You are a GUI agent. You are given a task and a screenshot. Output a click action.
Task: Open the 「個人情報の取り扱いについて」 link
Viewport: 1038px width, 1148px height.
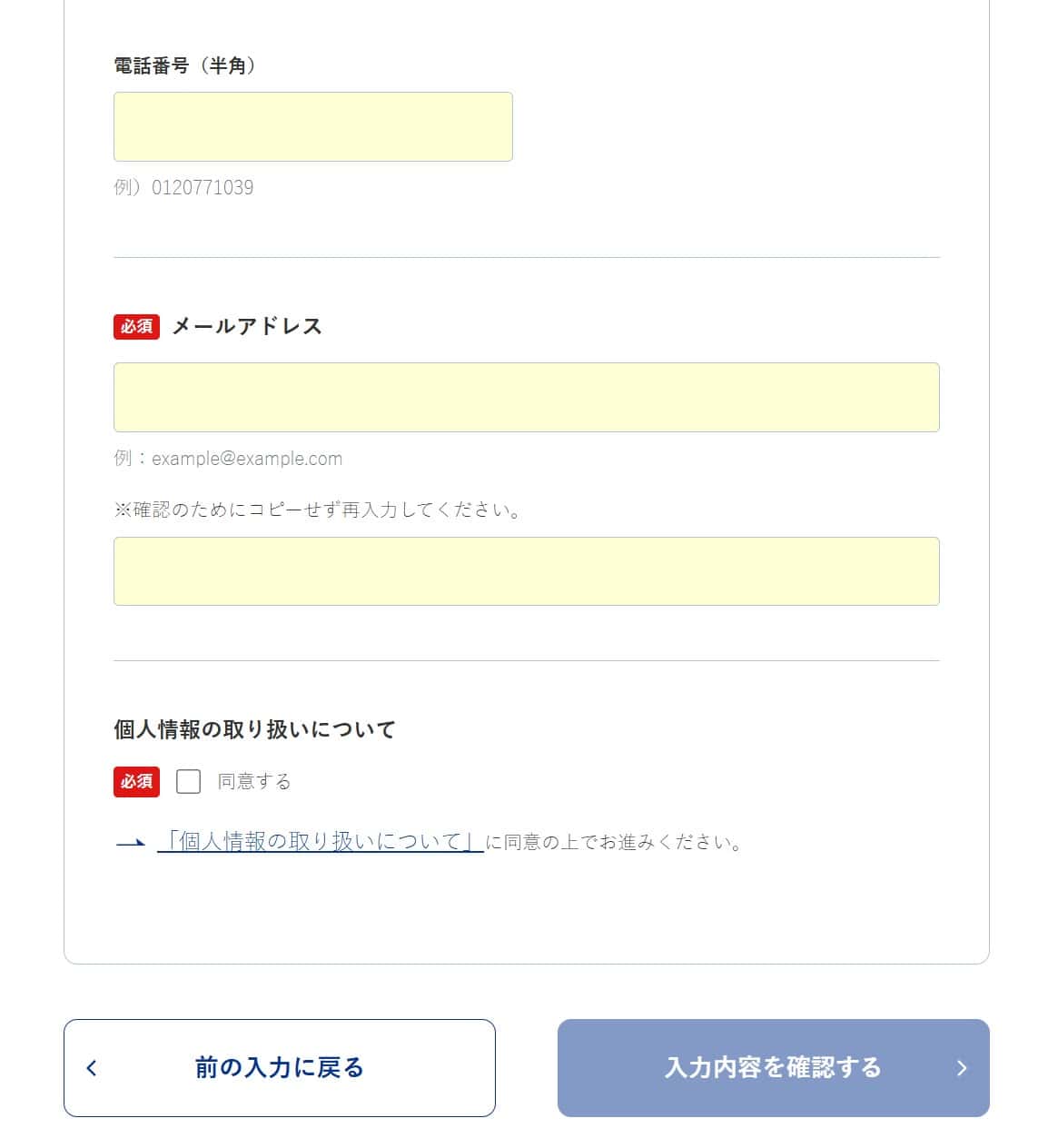[320, 842]
